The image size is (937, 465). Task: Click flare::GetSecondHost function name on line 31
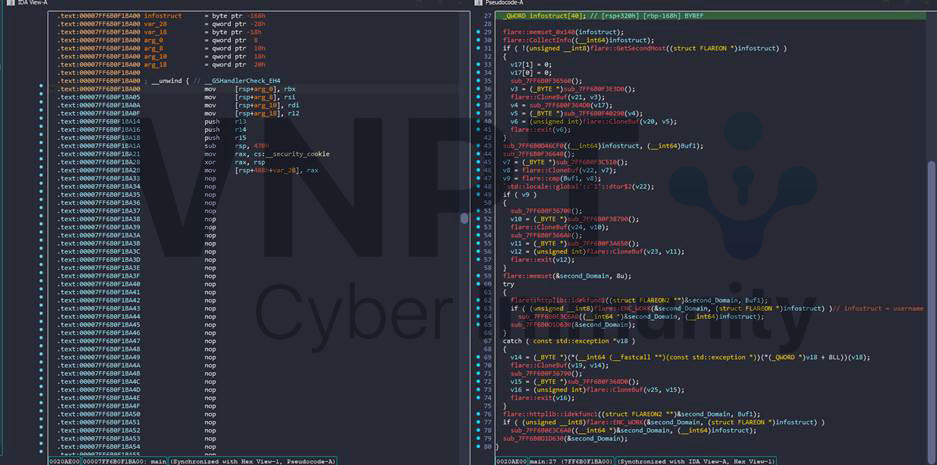tap(629, 48)
